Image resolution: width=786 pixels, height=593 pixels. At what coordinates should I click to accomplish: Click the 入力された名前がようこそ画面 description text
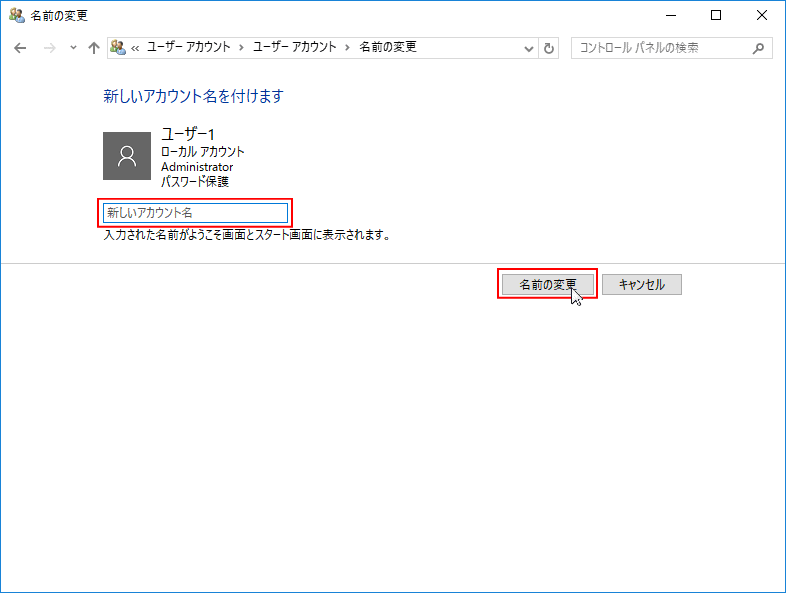pos(247,235)
